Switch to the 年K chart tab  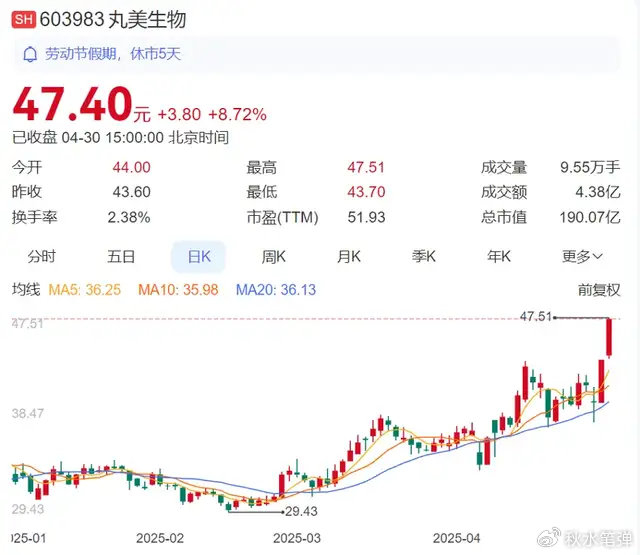click(x=499, y=257)
